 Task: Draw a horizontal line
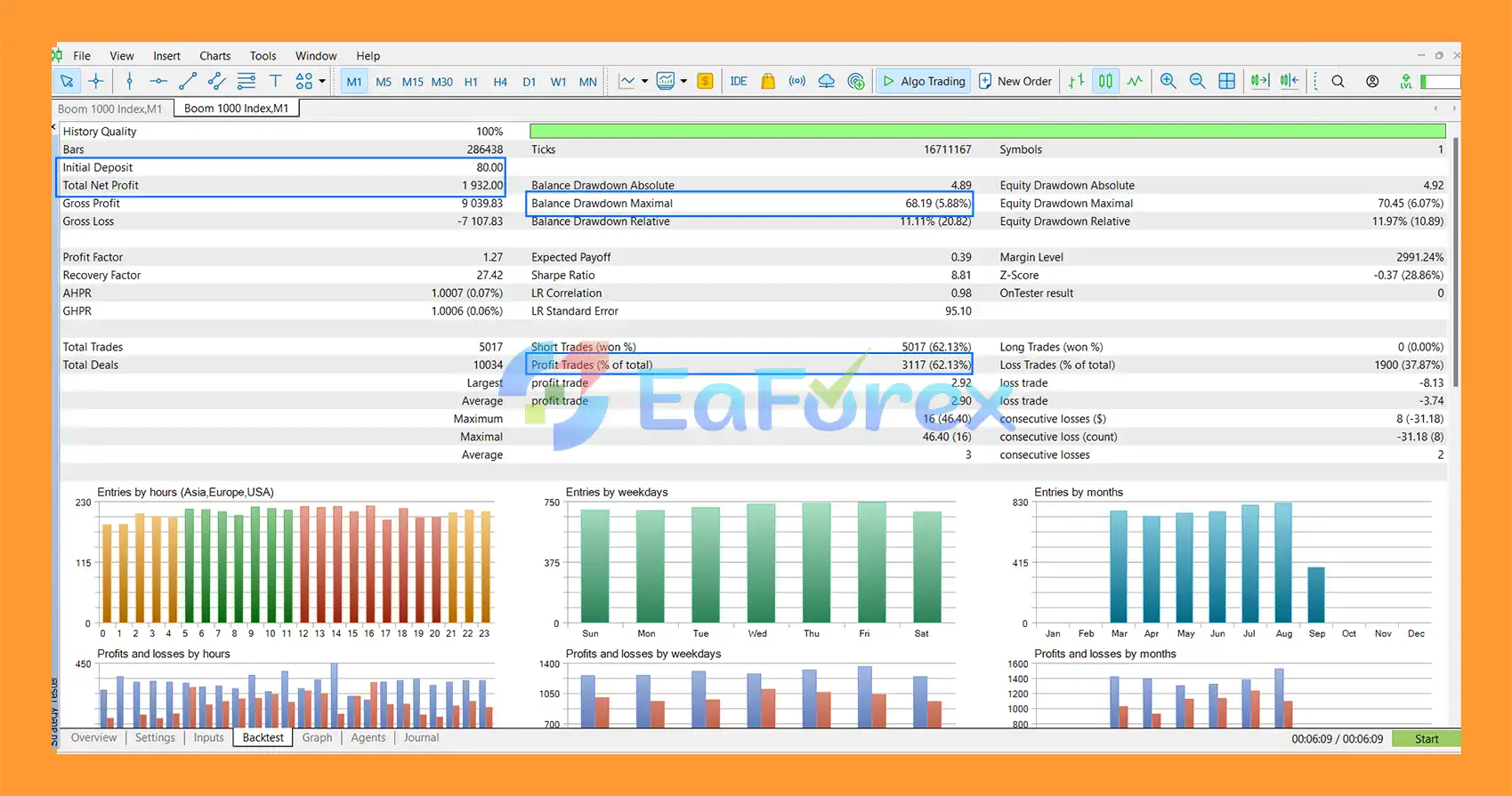[158, 81]
